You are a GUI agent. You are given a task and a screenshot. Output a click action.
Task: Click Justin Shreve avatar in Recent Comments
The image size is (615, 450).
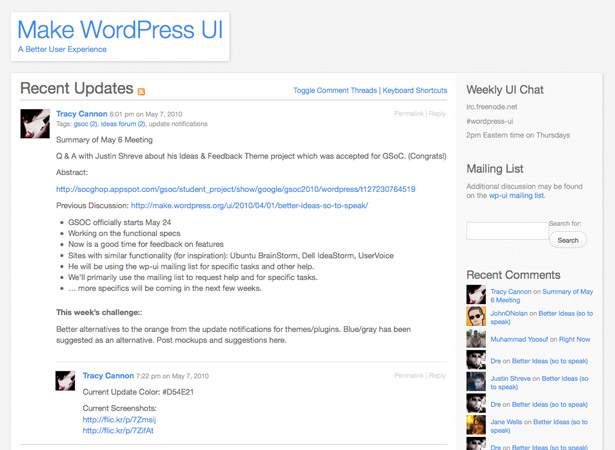(476, 381)
